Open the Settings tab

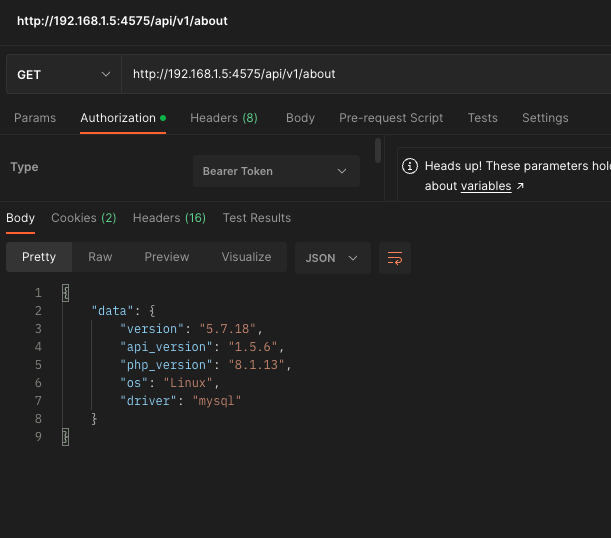[545, 118]
